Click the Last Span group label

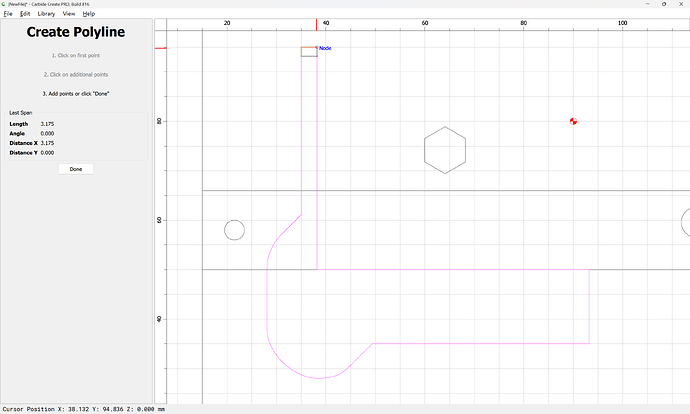[21, 113]
